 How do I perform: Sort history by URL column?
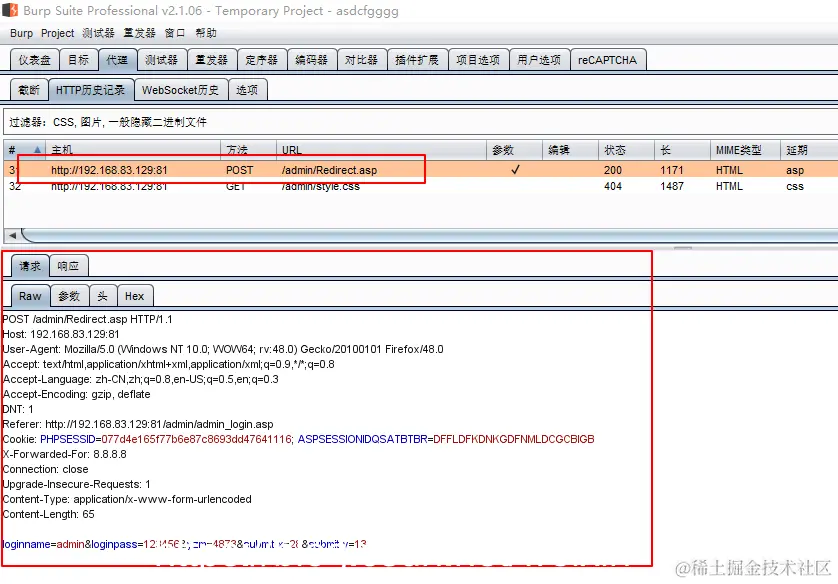click(x=381, y=150)
